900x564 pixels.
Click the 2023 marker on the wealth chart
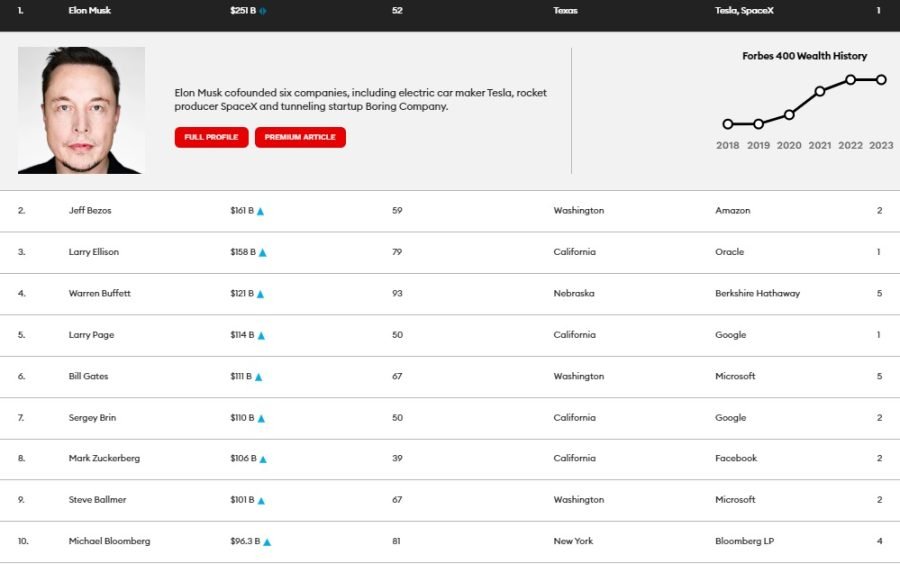tap(881, 79)
